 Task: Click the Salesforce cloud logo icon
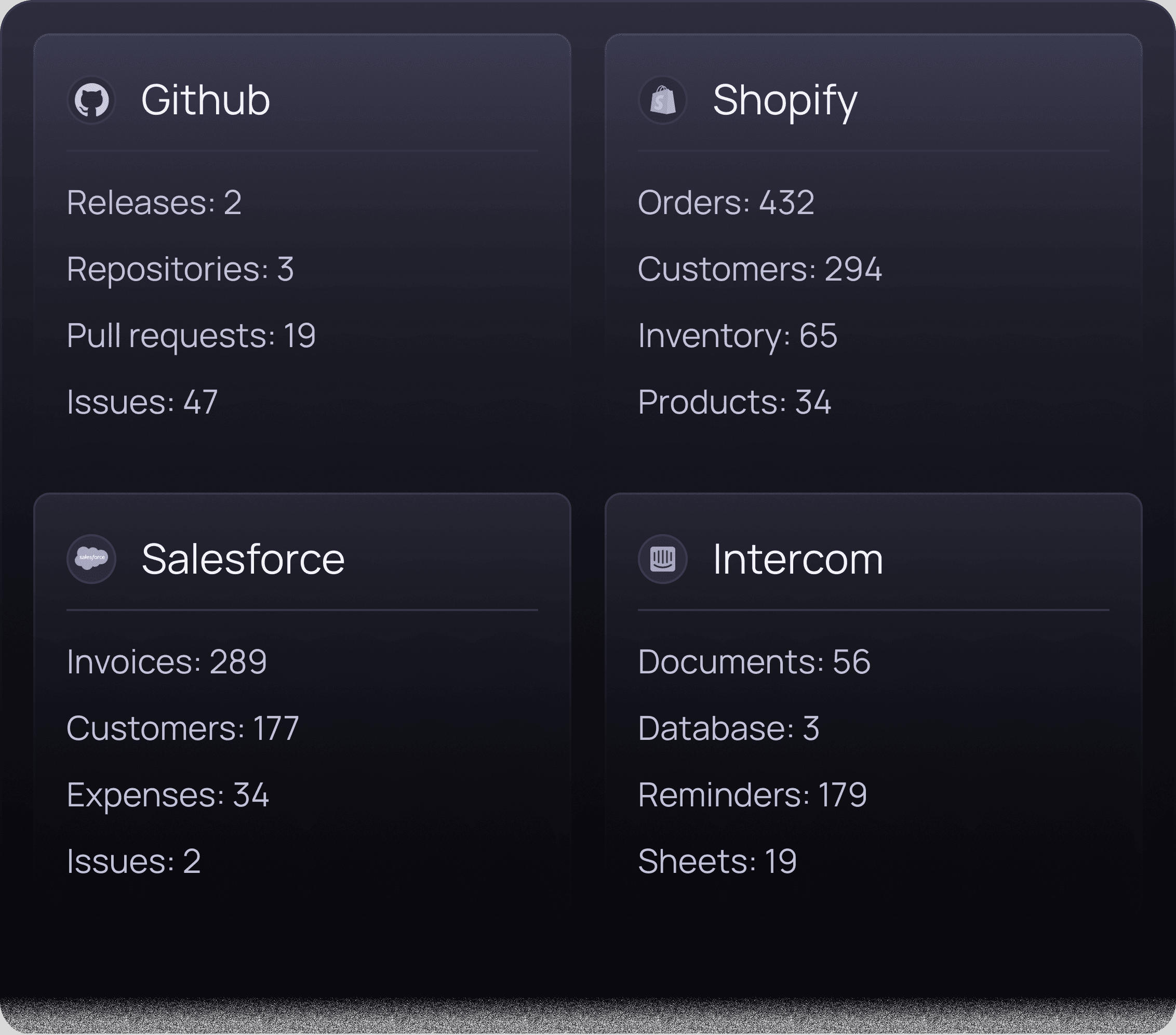[x=91, y=559]
